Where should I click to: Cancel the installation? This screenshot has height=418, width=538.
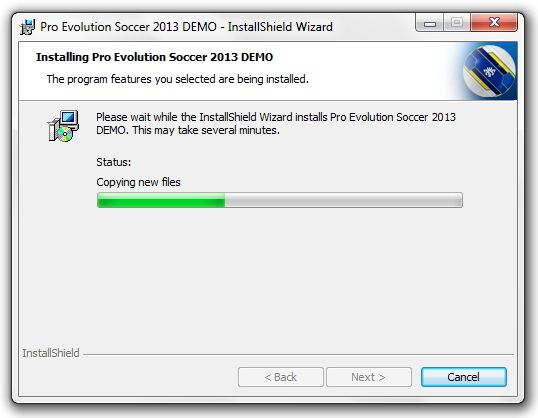pos(464,377)
